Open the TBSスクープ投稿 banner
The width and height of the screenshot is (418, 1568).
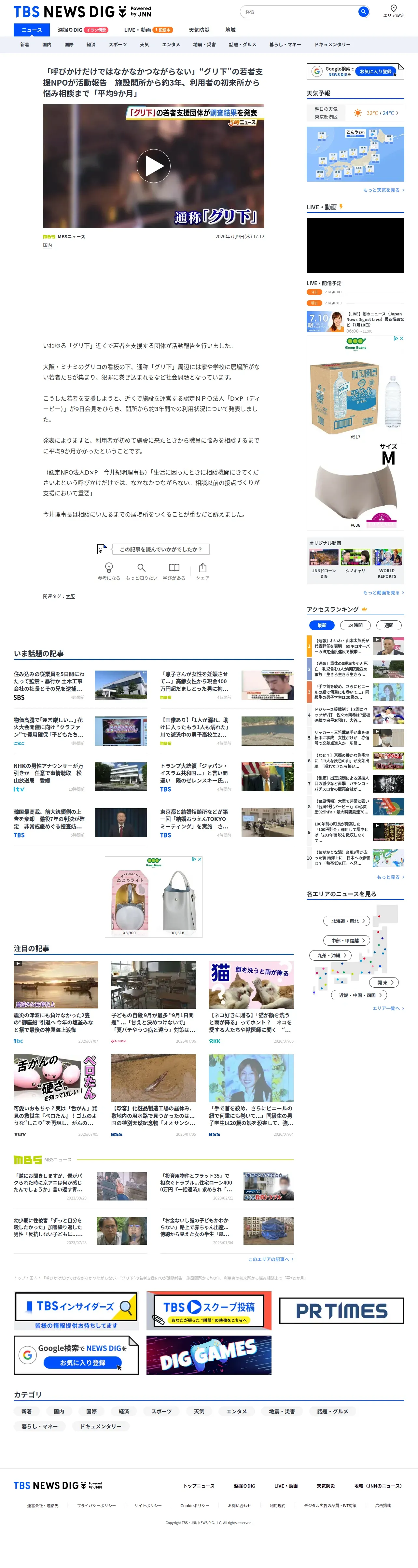pyautogui.click(x=209, y=1311)
